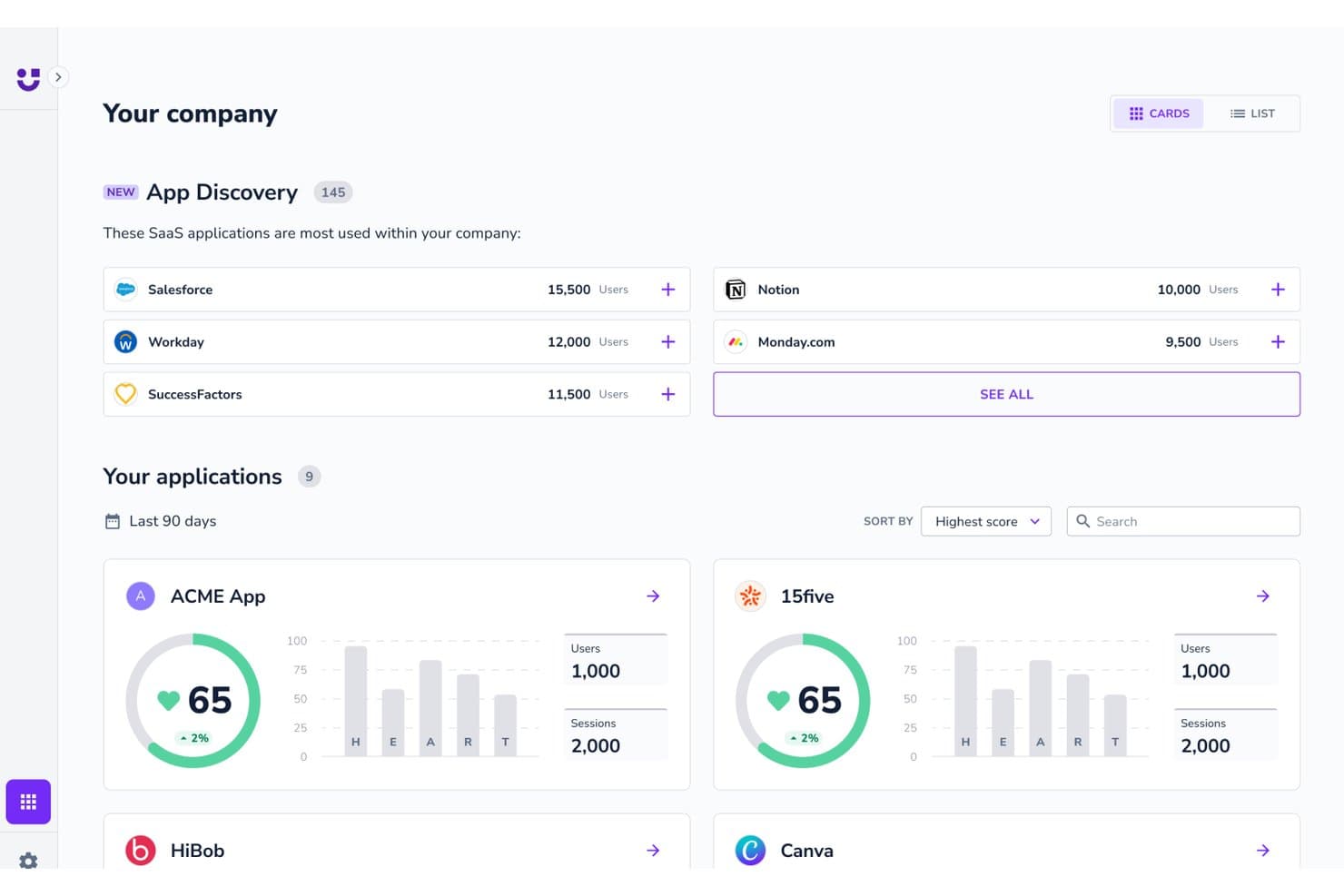Add Workday using its plus icon
The image size is (1344, 896).
click(668, 342)
